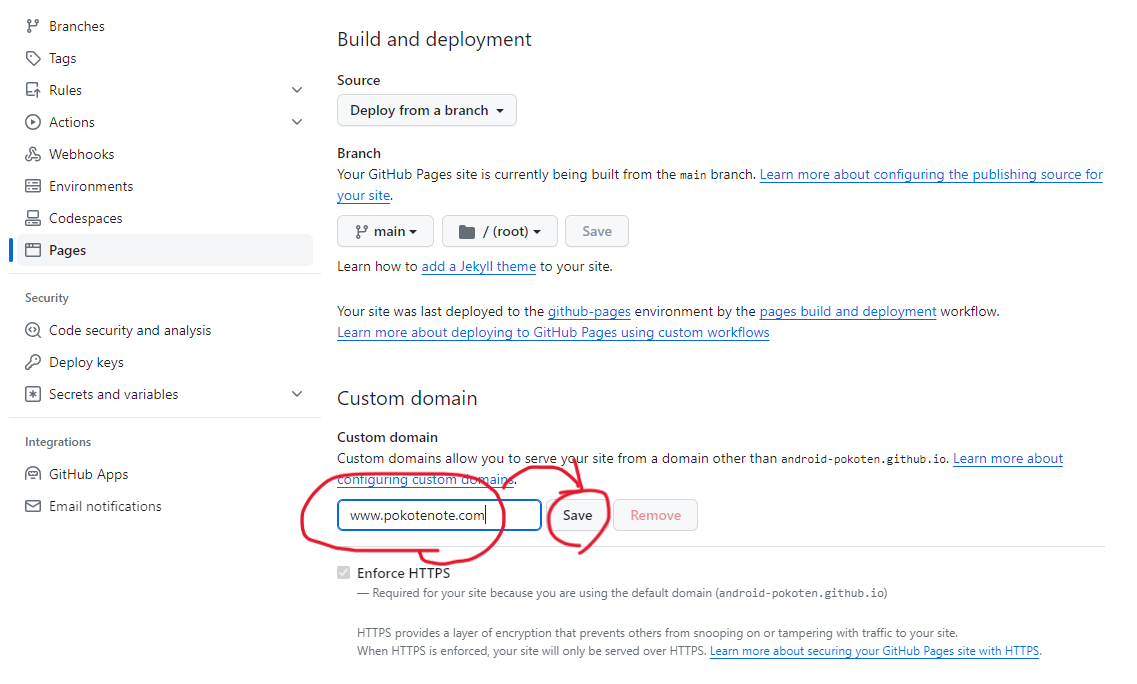Open the main branch selector dropdown
The width and height of the screenshot is (1137, 684).
[x=385, y=231]
